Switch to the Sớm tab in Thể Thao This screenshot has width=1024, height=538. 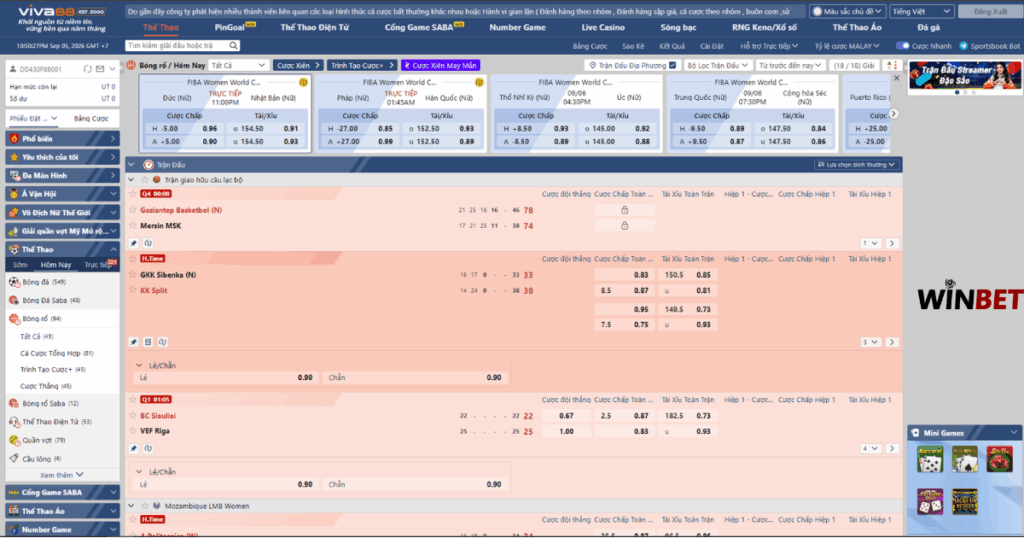pyautogui.click(x=20, y=264)
